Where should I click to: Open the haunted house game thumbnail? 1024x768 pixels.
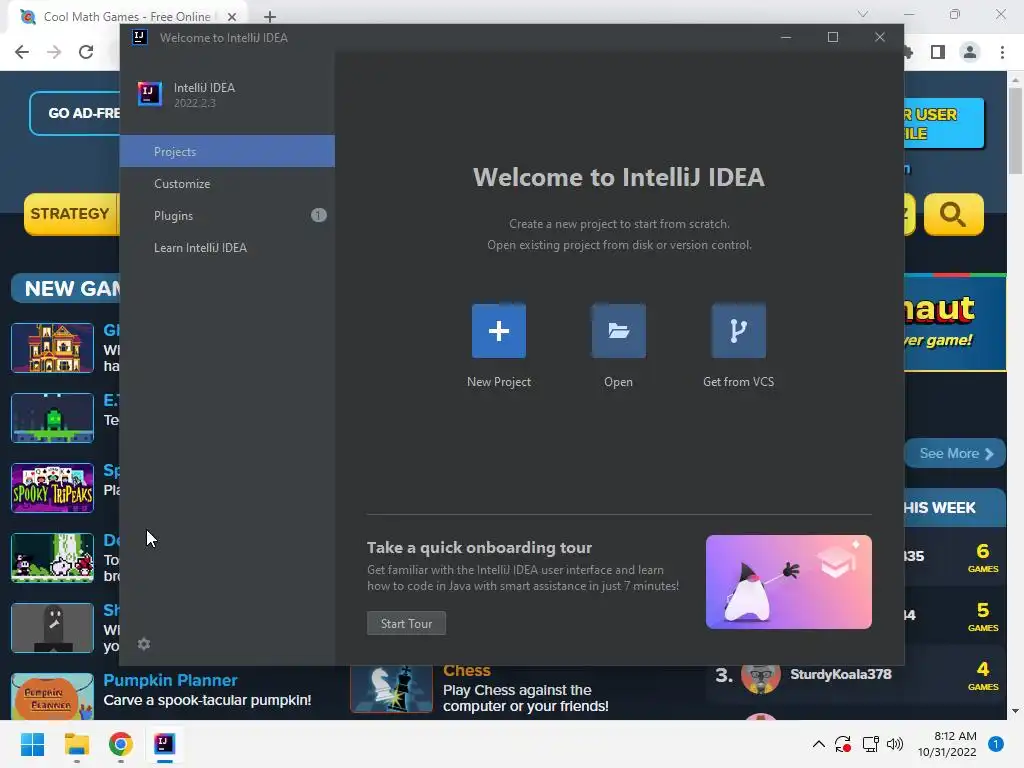click(52, 348)
